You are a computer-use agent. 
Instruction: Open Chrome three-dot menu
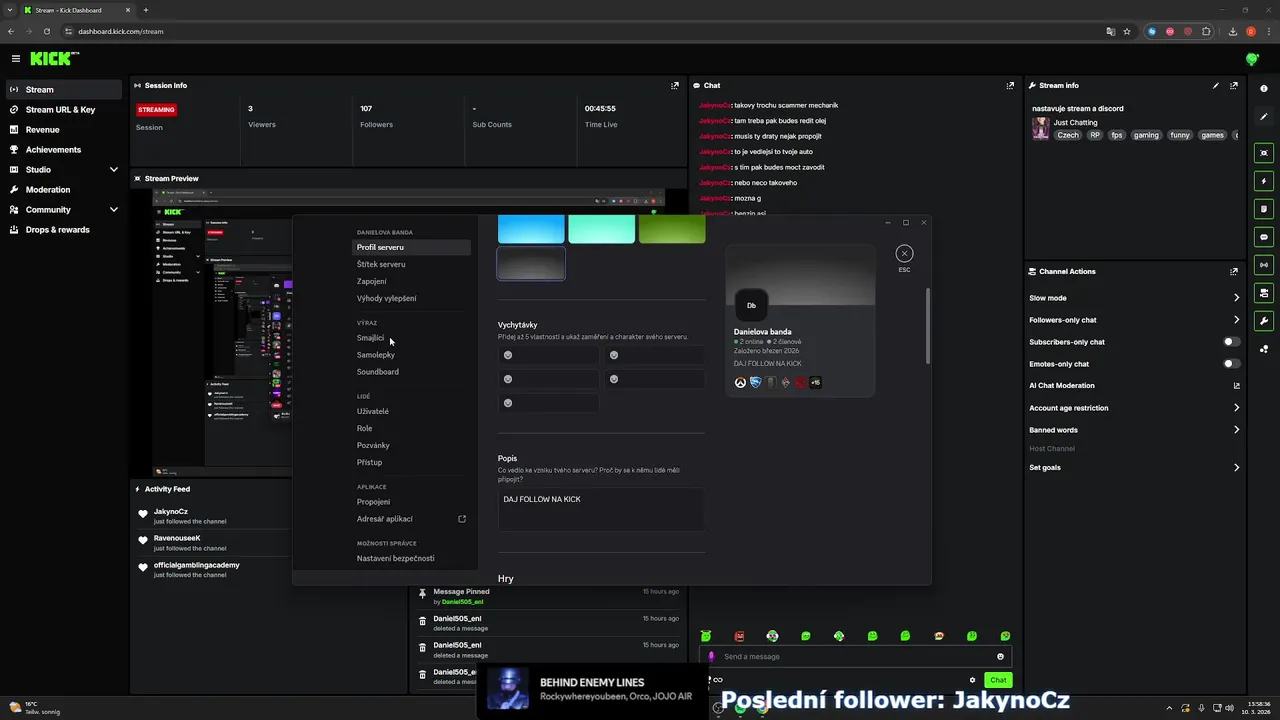1268,31
